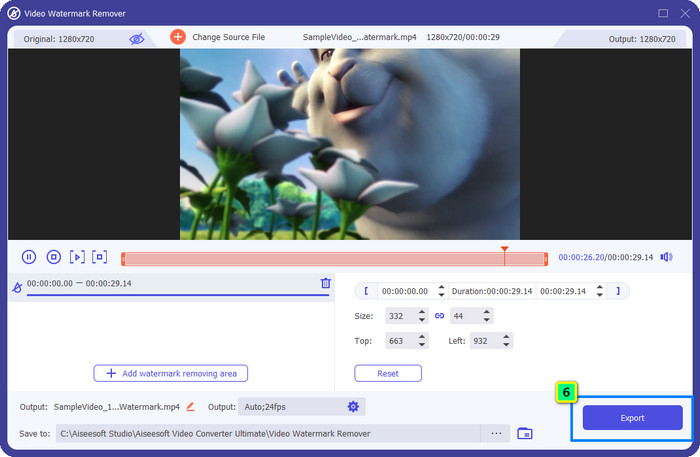Decrease Size width value 332

click(422, 320)
